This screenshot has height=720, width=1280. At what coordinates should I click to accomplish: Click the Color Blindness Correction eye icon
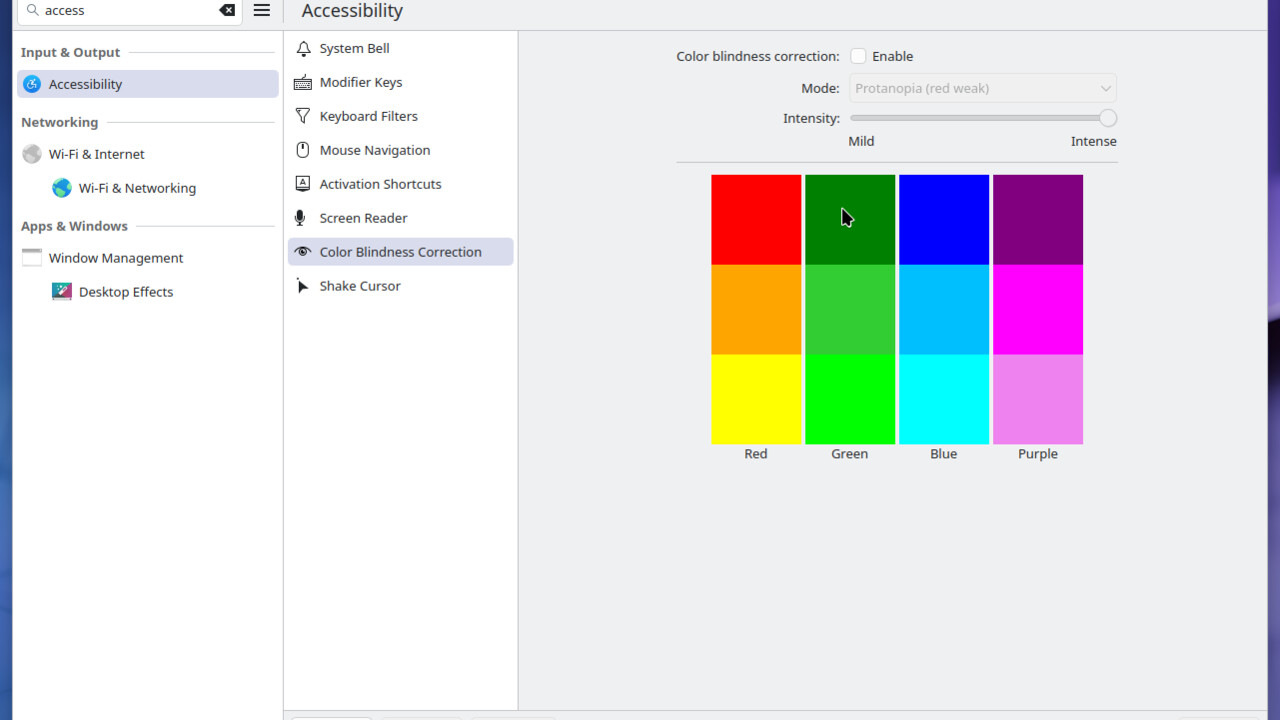click(x=303, y=252)
